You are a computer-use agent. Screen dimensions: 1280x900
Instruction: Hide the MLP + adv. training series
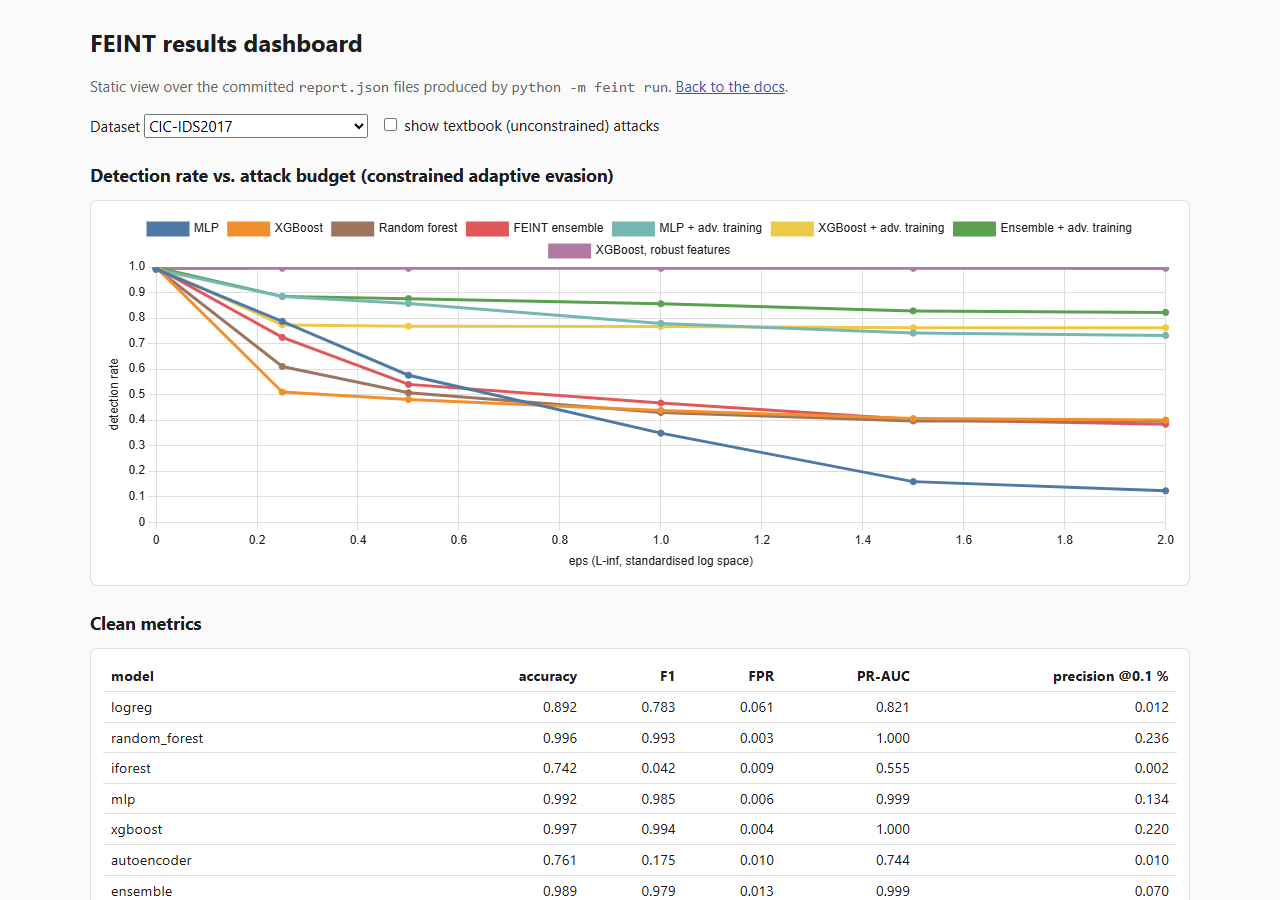pos(687,228)
